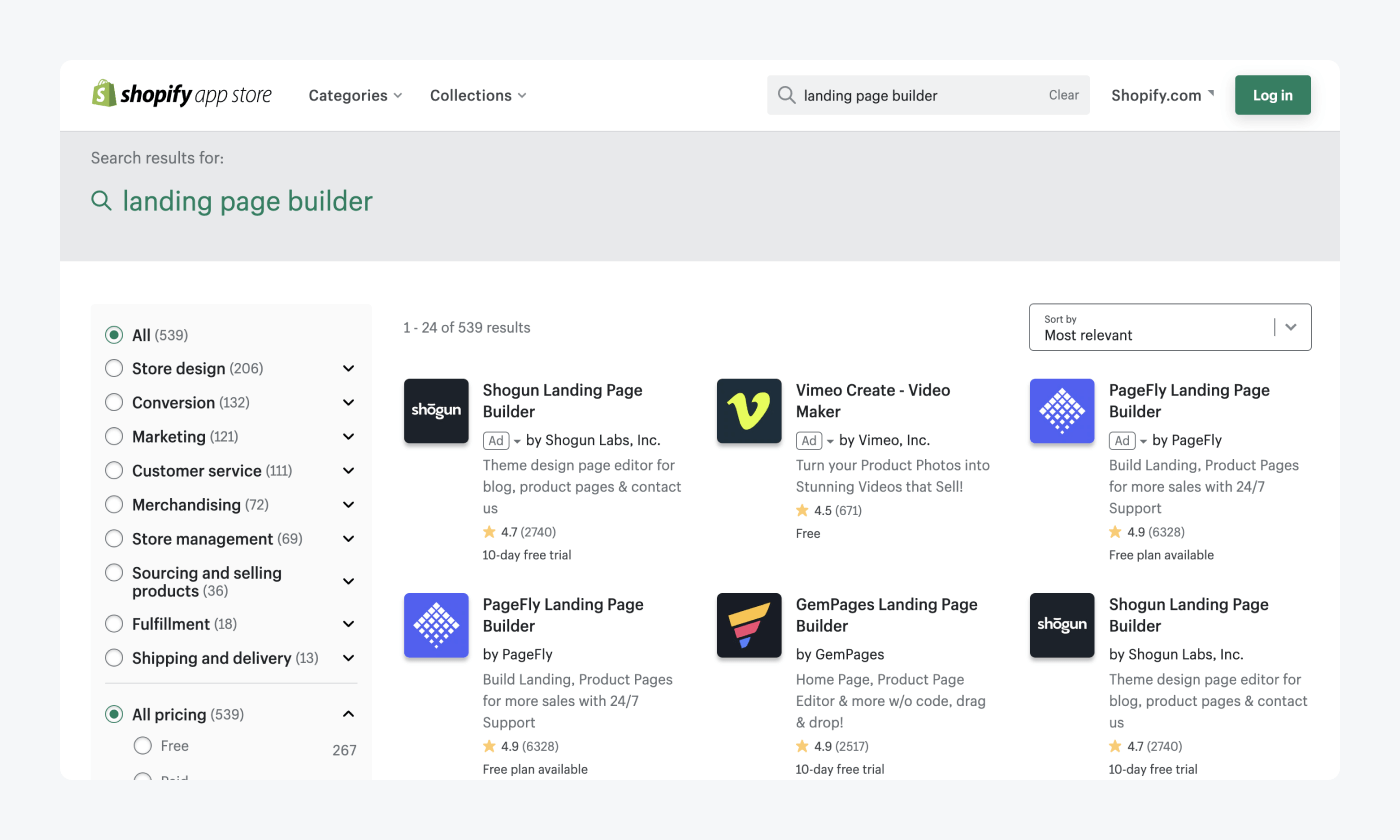Expand the Store design subcategories chevron

(x=348, y=369)
